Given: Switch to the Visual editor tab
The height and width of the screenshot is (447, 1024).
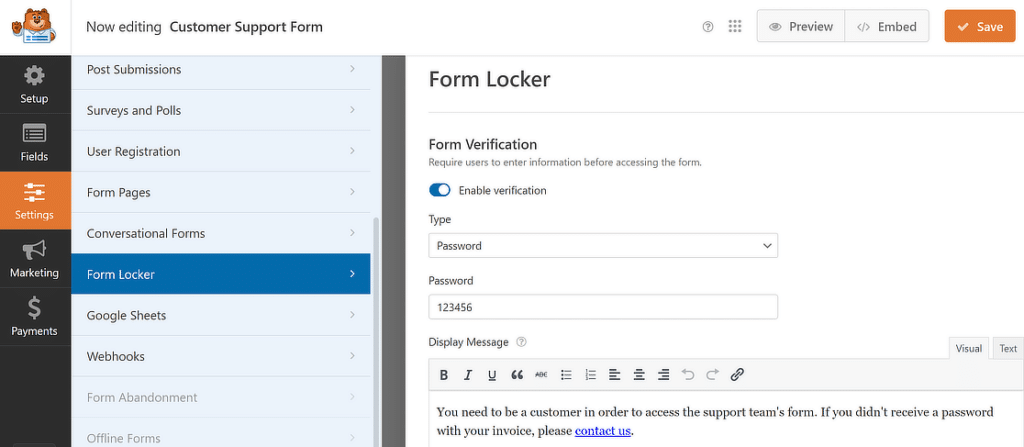Looking at the screenshot, I should (x=968, y=348).
